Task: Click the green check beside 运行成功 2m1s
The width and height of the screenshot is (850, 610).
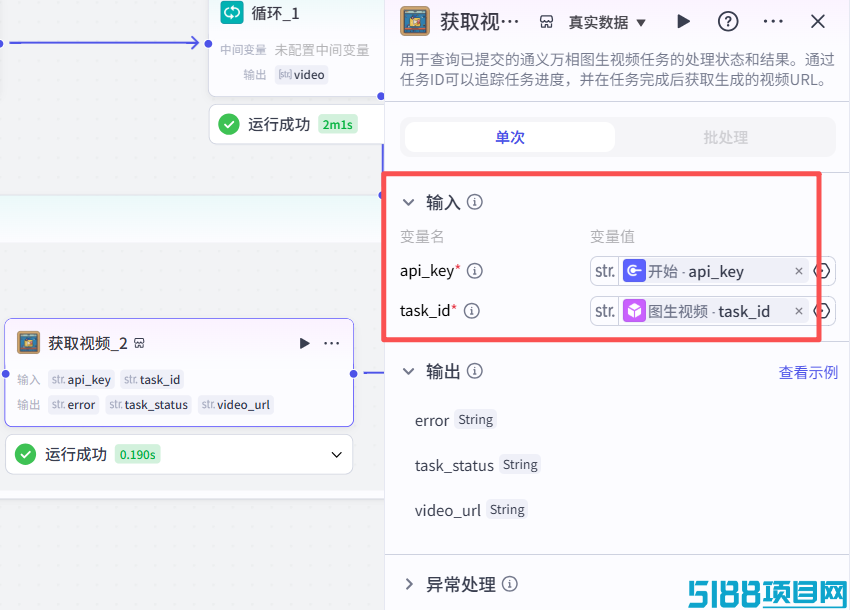Action: tap(229, 125)
